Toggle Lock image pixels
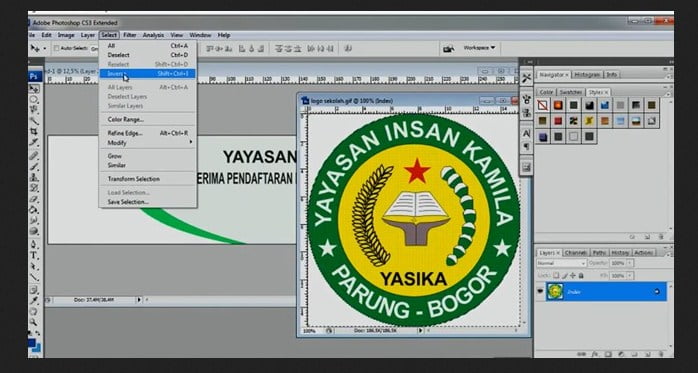 tap(564, 276)
